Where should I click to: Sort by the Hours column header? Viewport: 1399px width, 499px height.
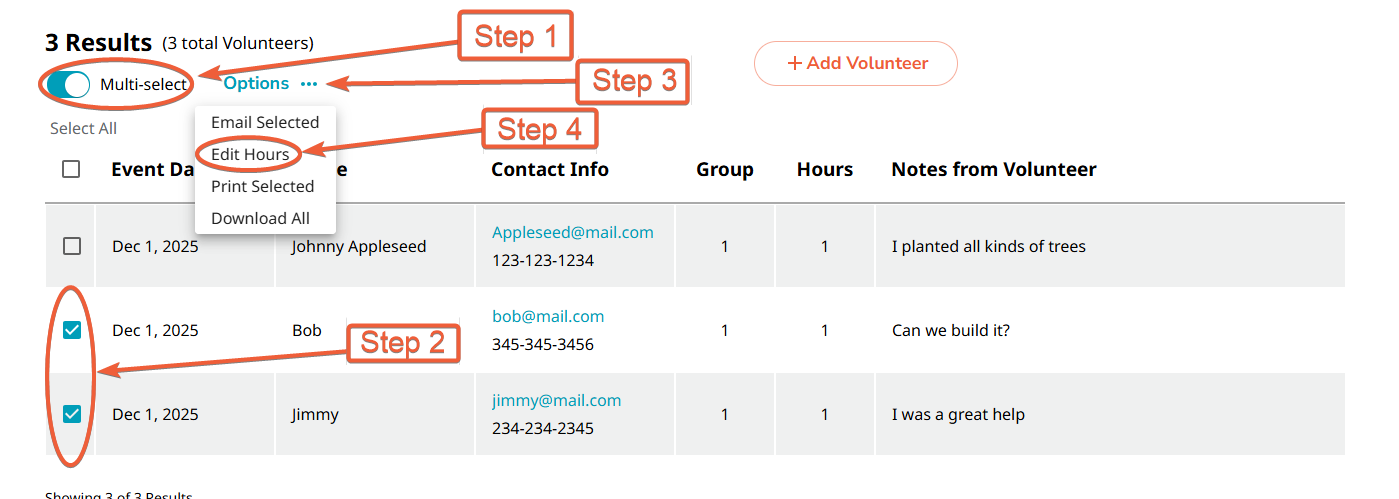pyautogui.click(x=824, y=169)
